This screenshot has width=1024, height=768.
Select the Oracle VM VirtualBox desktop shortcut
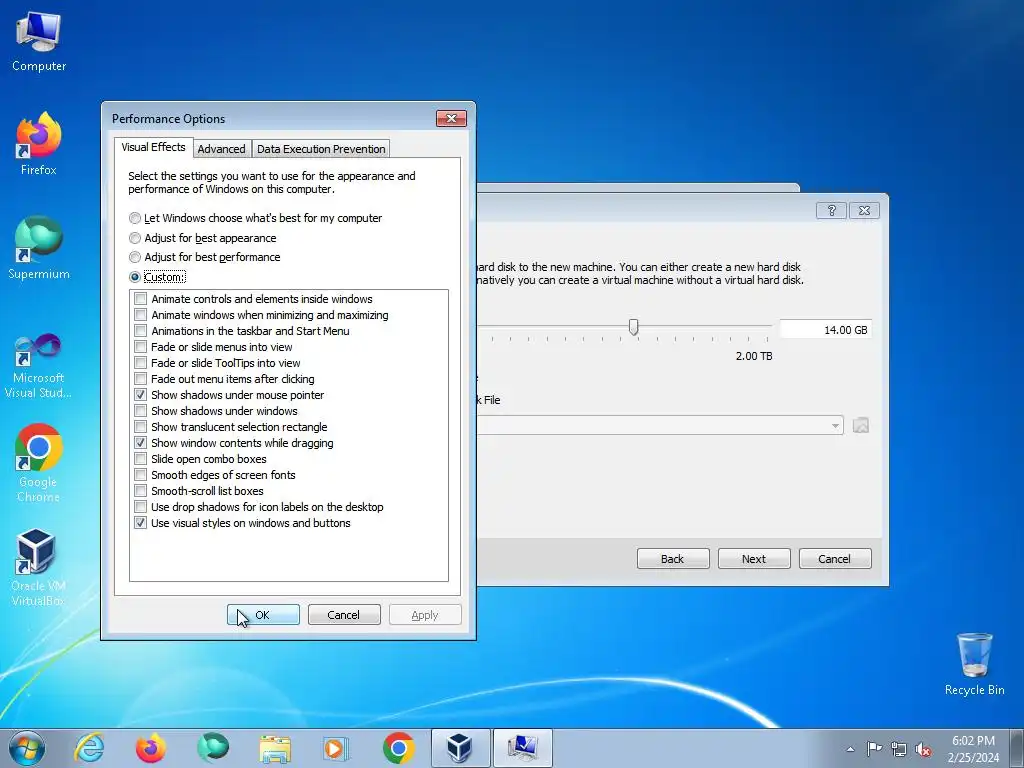[37, 567]
